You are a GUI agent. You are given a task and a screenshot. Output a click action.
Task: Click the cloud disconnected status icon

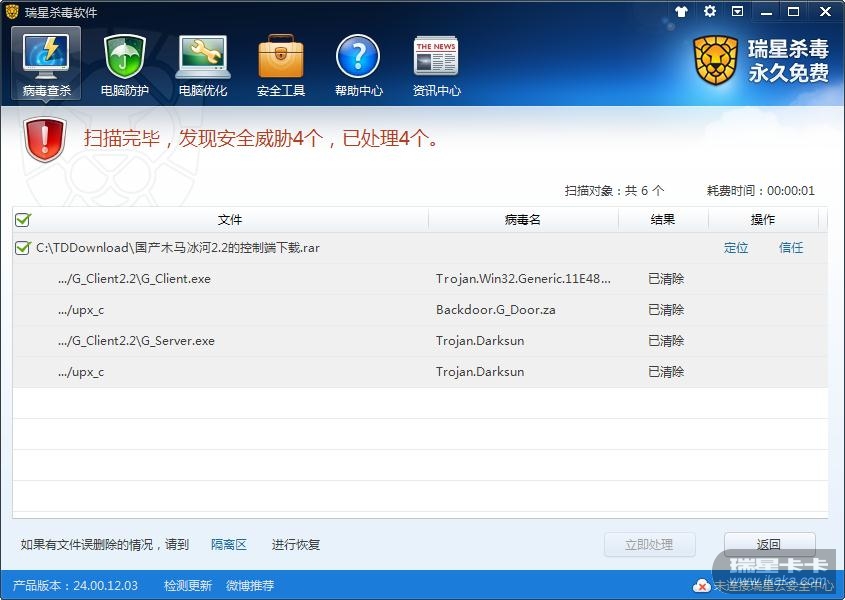(701, 585)
